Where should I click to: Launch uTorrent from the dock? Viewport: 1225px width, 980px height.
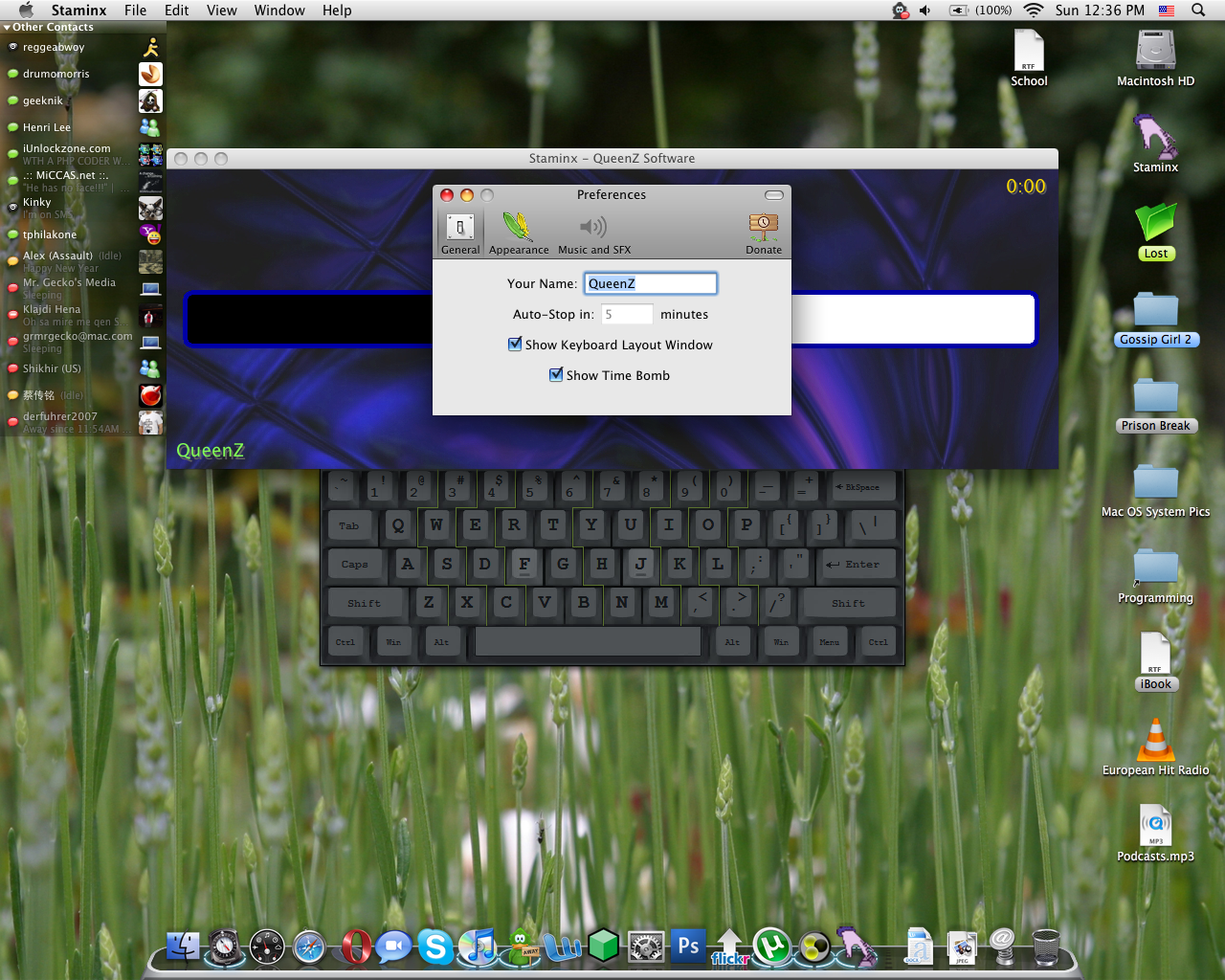pos(771,947)
